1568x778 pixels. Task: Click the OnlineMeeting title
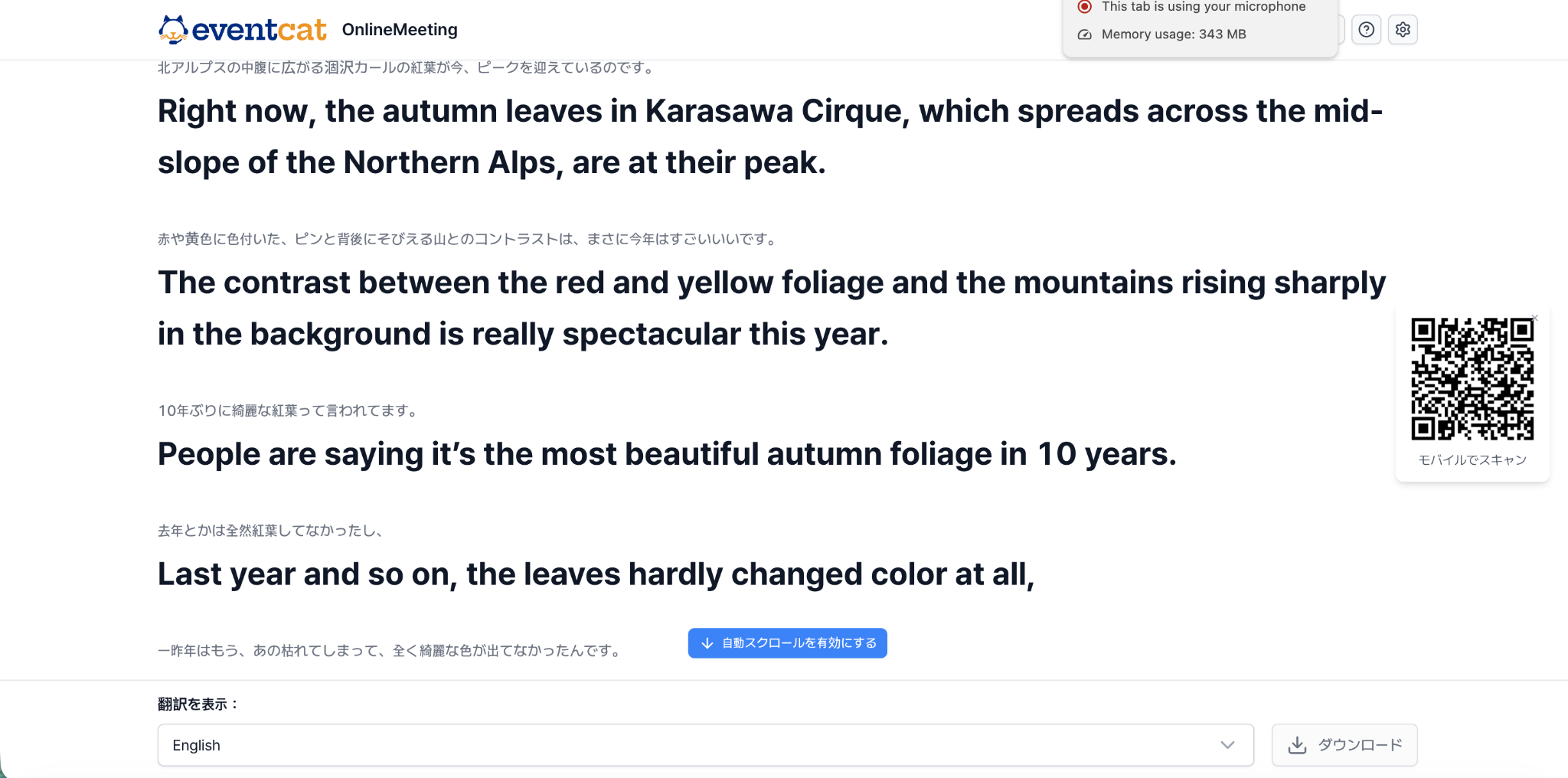point(400,30)
